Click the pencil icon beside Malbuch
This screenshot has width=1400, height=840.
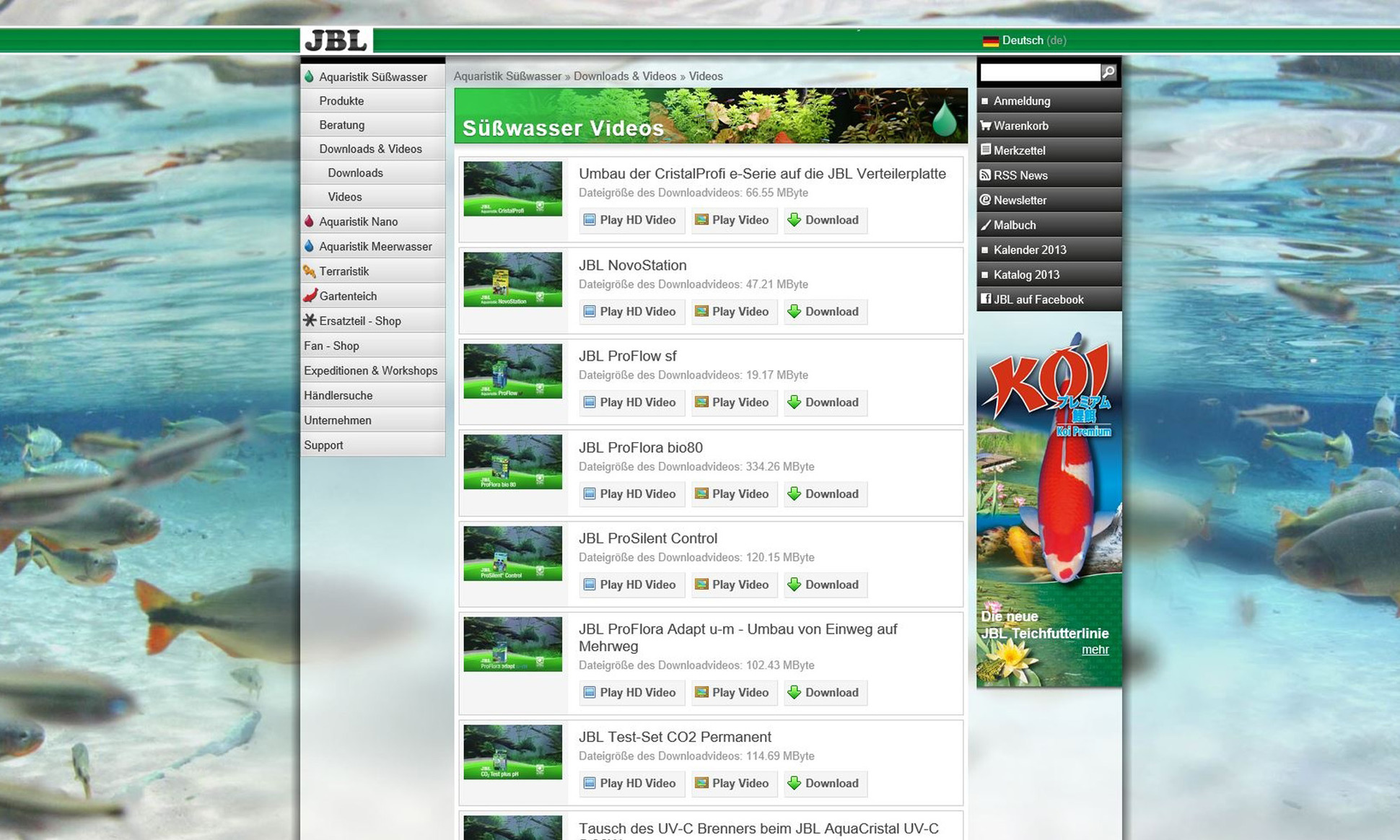pos(985,225)
